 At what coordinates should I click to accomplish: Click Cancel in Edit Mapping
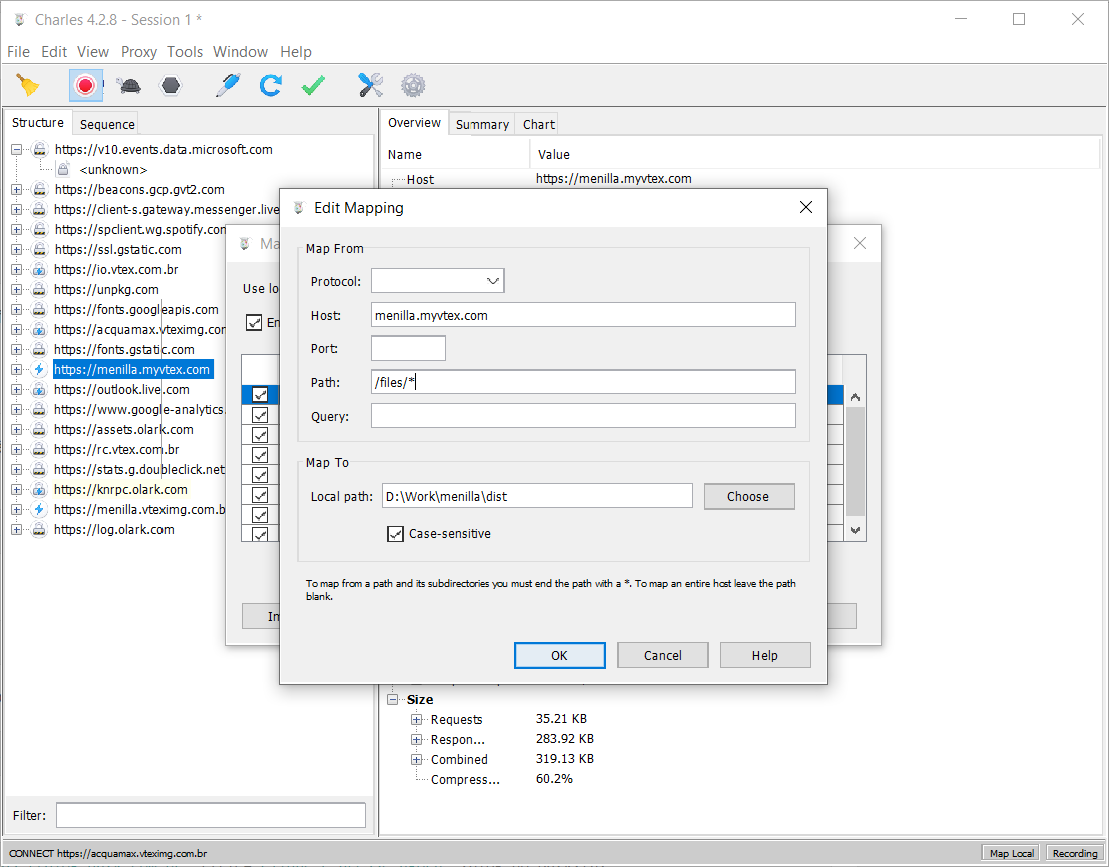pos(663,656)
